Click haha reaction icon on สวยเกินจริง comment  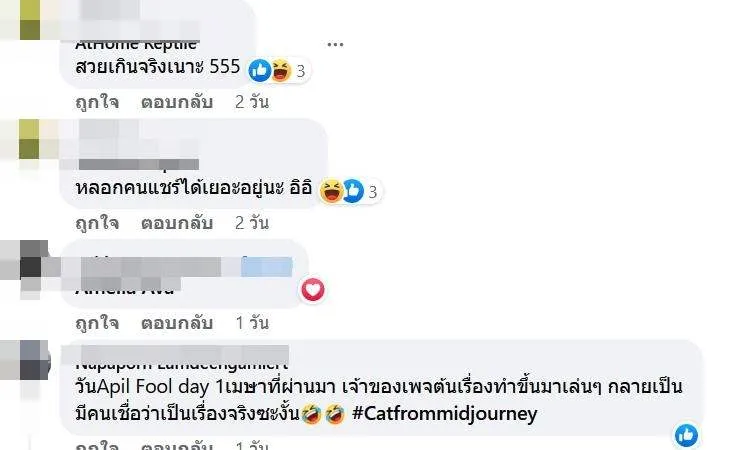pos(281,70)
